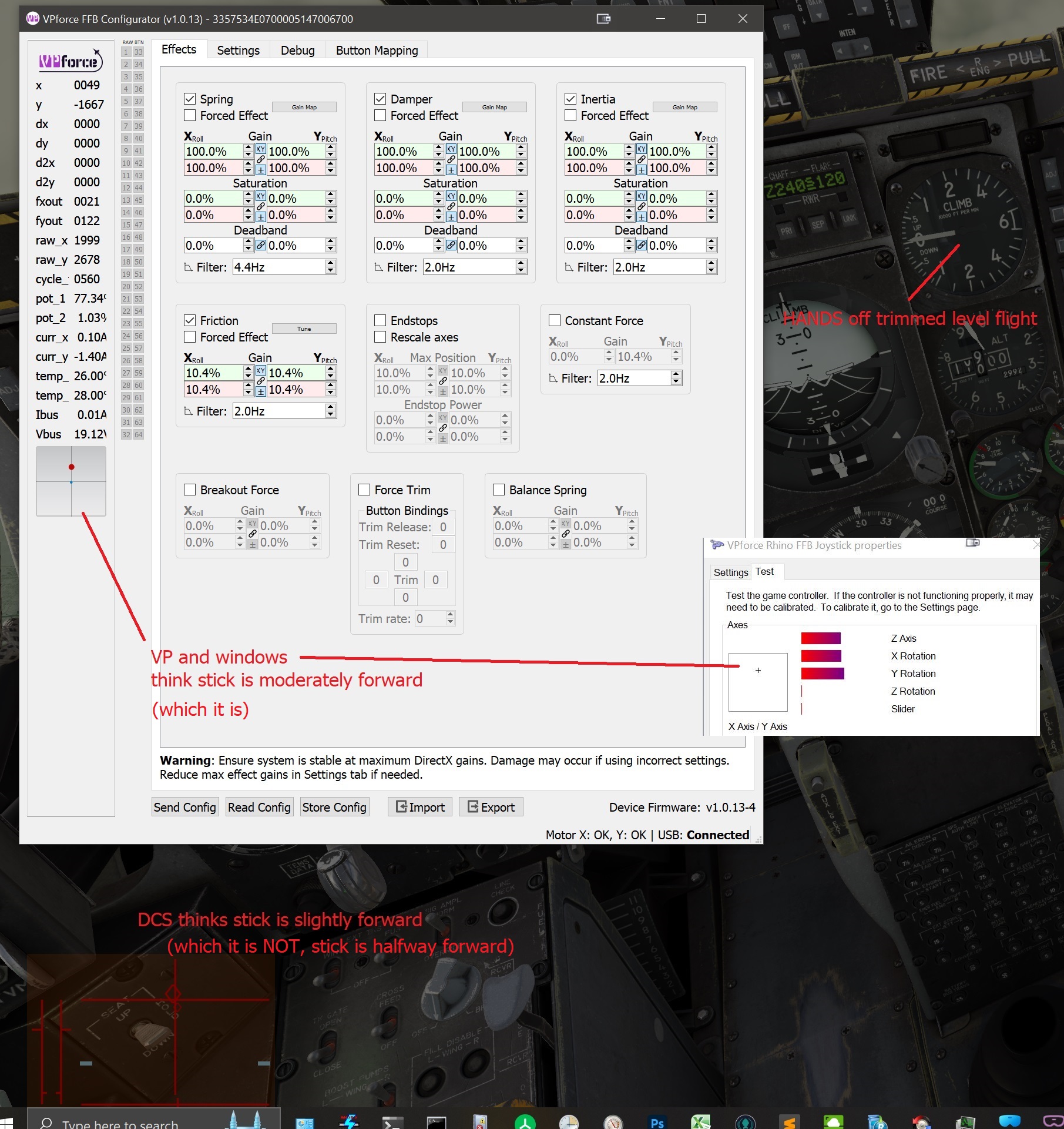Viewport: 1064px width, 1129px height.
Task: Open the Spring Gain Map
Action: 304,107
